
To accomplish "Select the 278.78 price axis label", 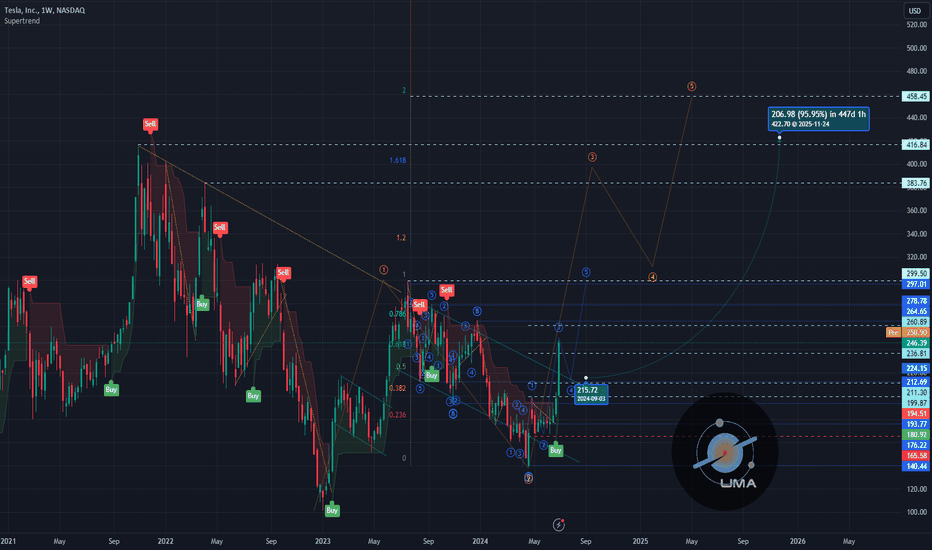I will 915,301.
